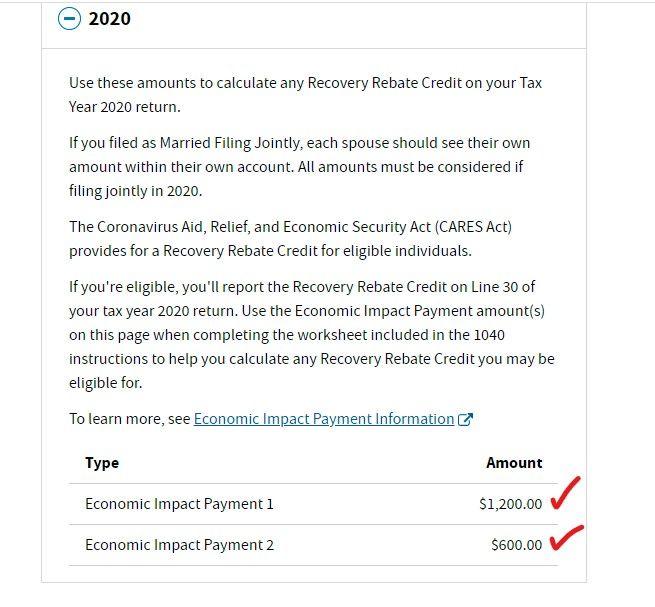Click the 2020 accordion heading

point(109,19)
